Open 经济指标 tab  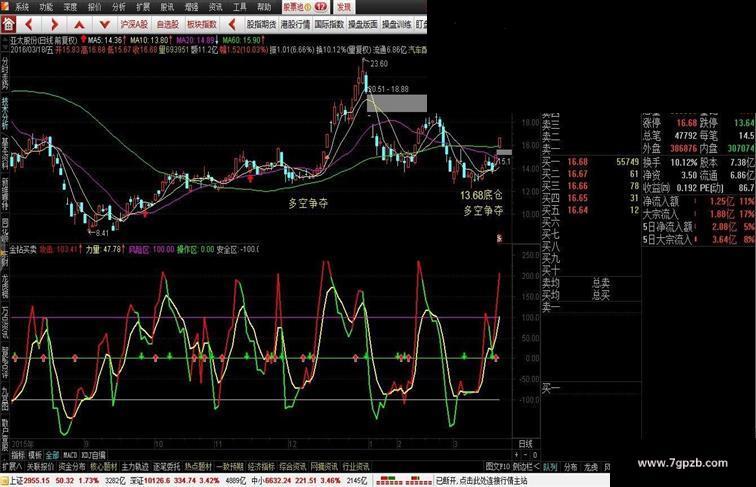point(261,467)
